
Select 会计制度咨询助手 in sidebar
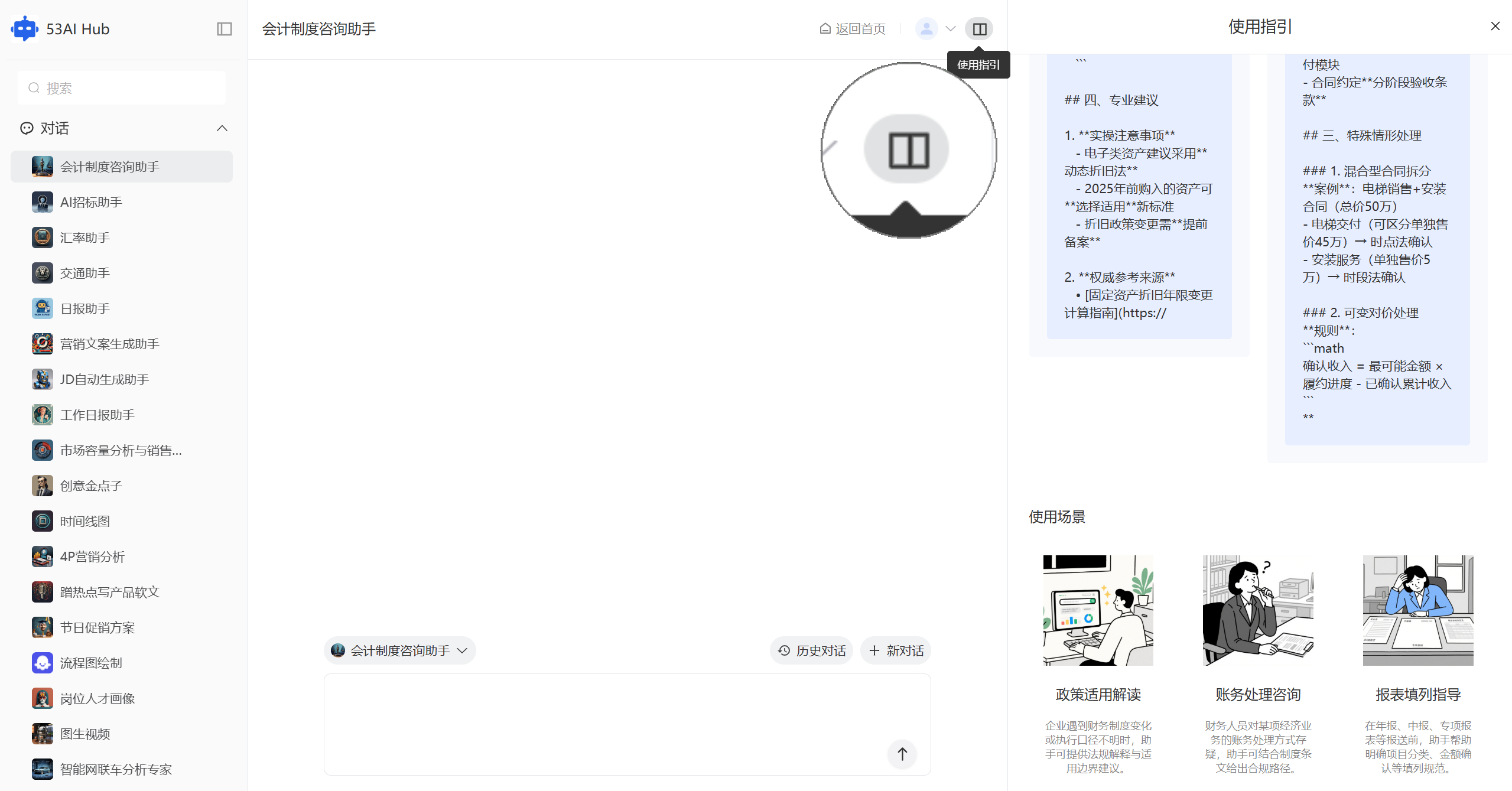tap(122, 167)
